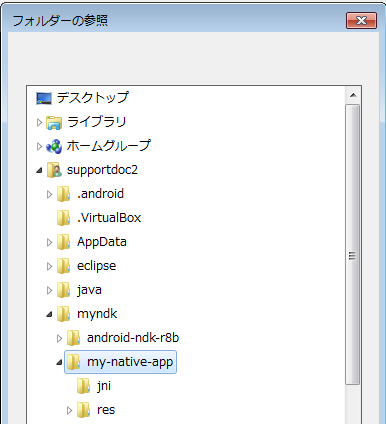Click the supportdoc2 user folder icon
Viewport: 386px width, 425px height.
[x=54, y=170]
